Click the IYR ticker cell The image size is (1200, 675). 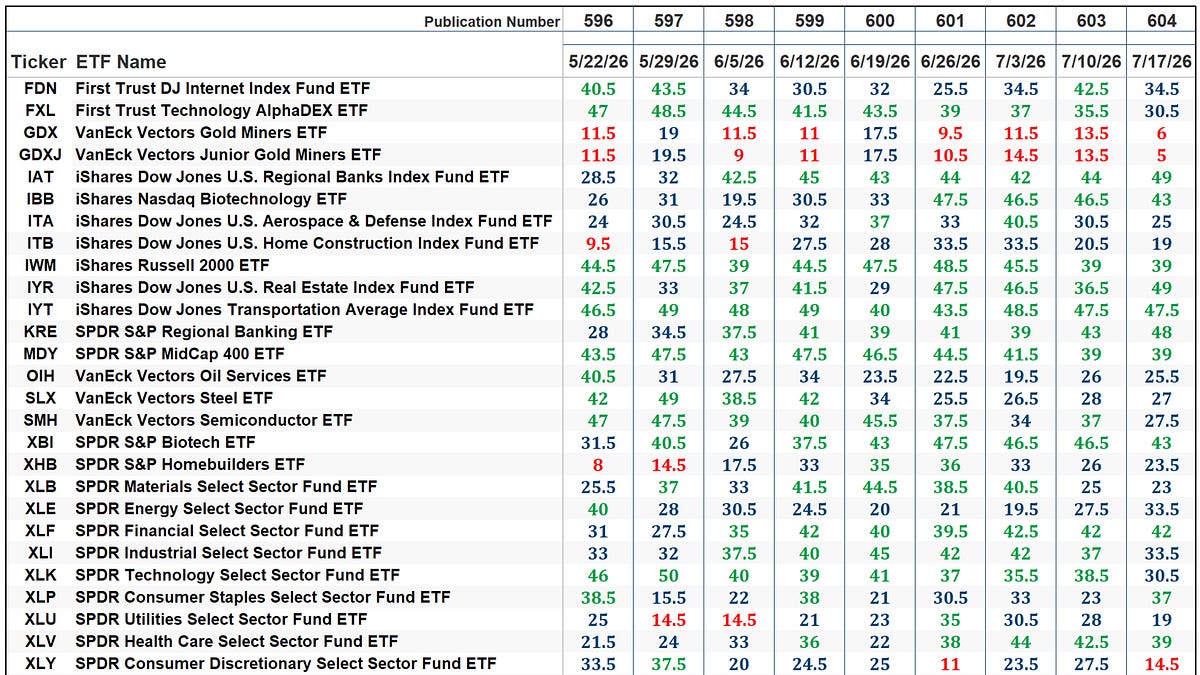click(x=39, y=288)
